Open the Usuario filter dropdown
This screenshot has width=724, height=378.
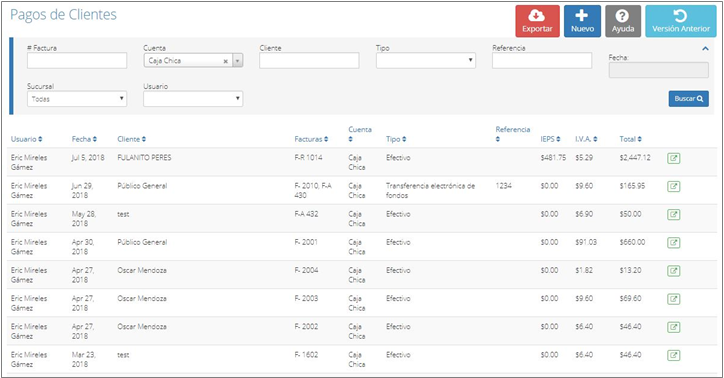pos(193,99)
